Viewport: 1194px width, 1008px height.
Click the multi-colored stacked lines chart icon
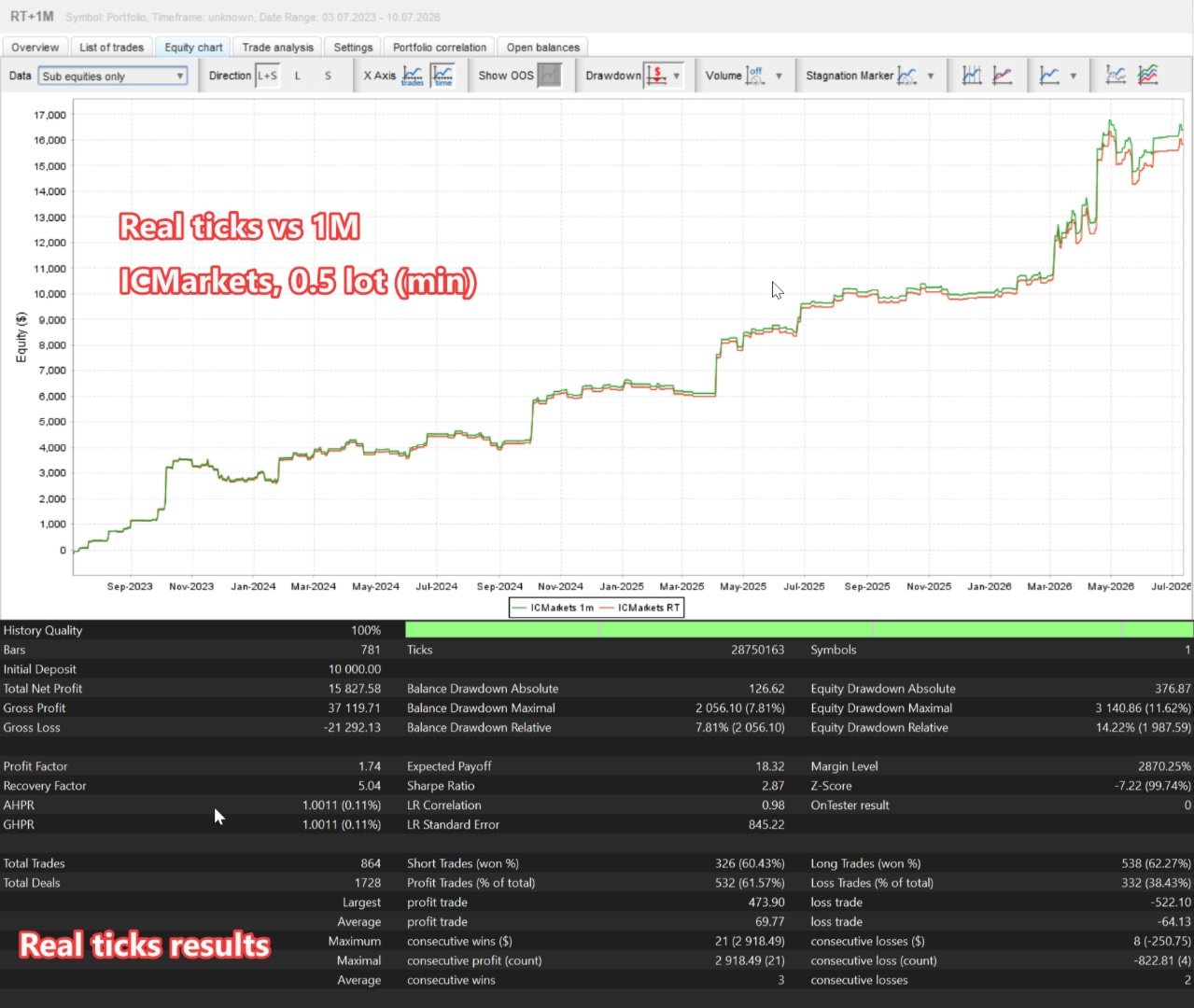1147,76
